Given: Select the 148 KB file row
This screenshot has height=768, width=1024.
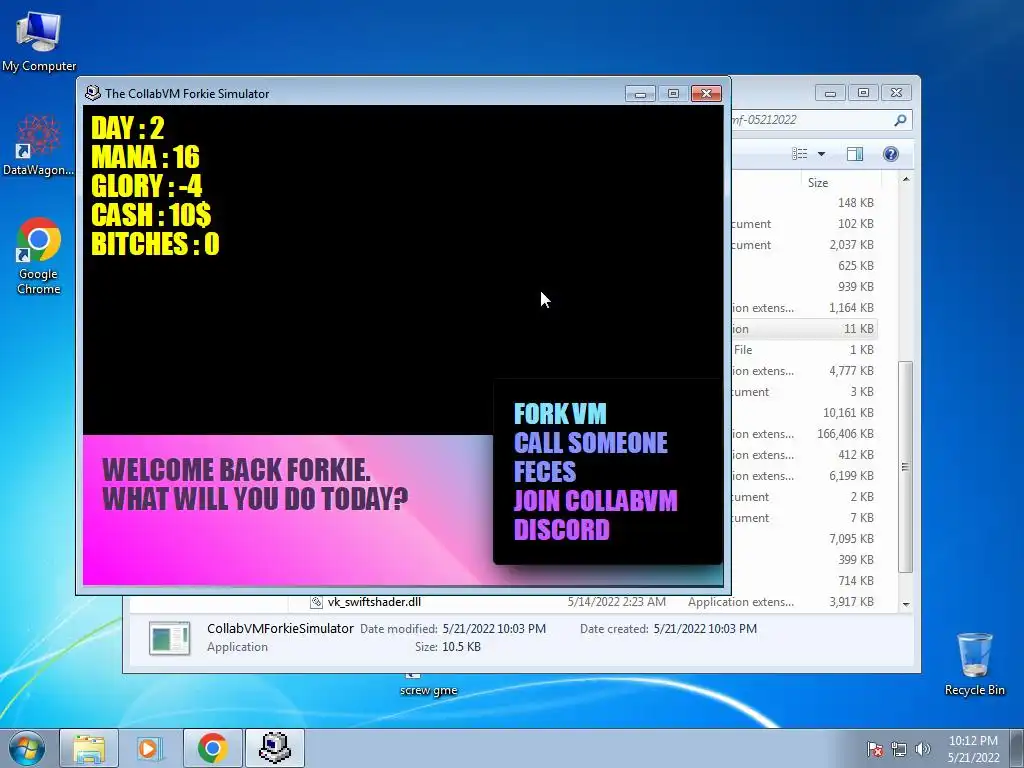Looking at the screenshot, I should (x=804, y=203).
